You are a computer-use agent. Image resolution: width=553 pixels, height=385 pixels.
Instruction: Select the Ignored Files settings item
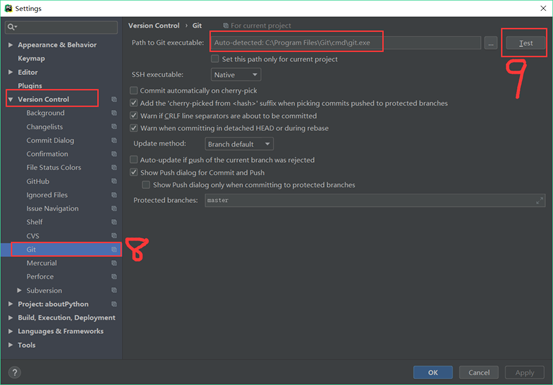47,195
